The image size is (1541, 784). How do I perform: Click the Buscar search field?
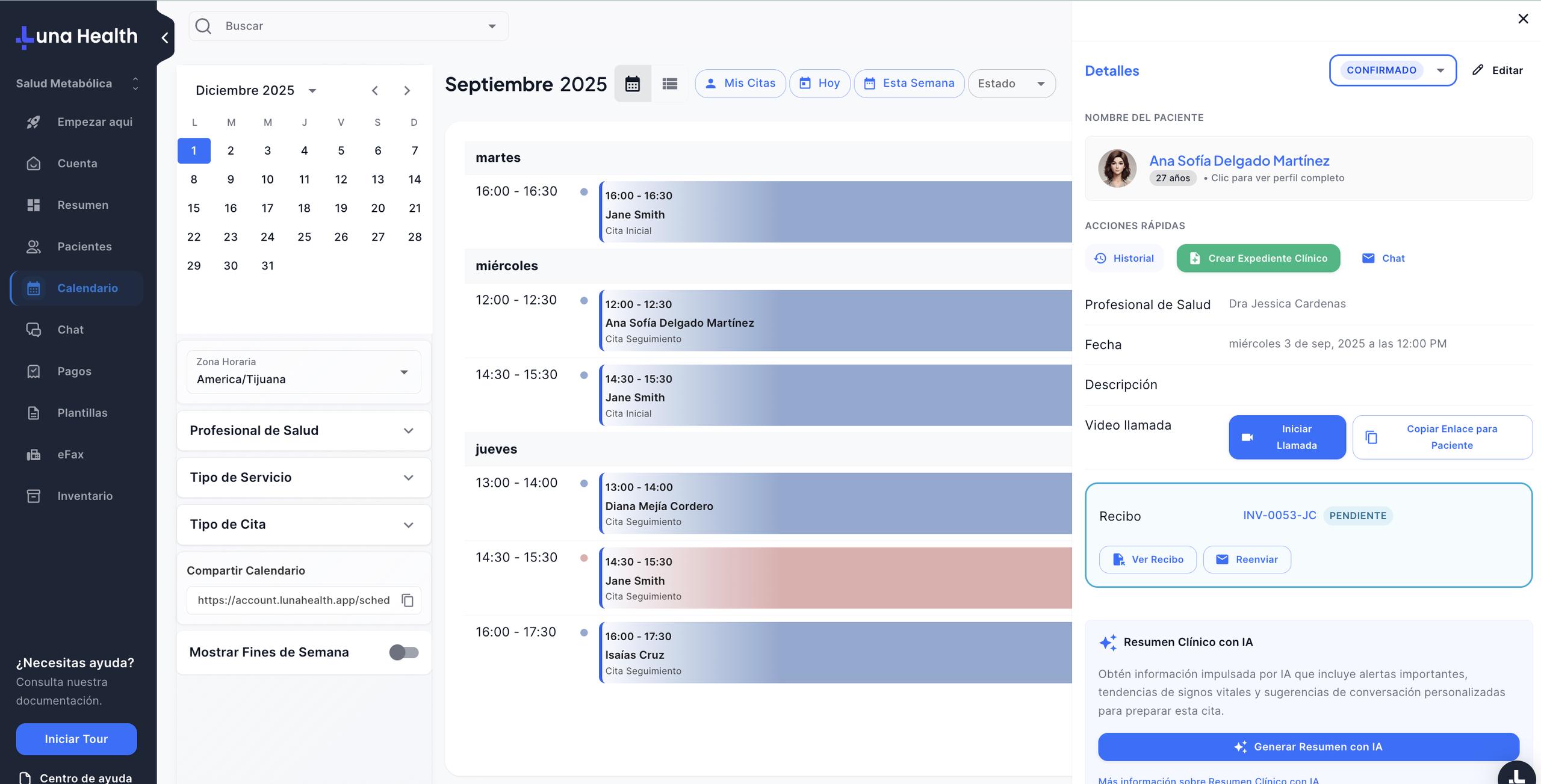point(349,26)
